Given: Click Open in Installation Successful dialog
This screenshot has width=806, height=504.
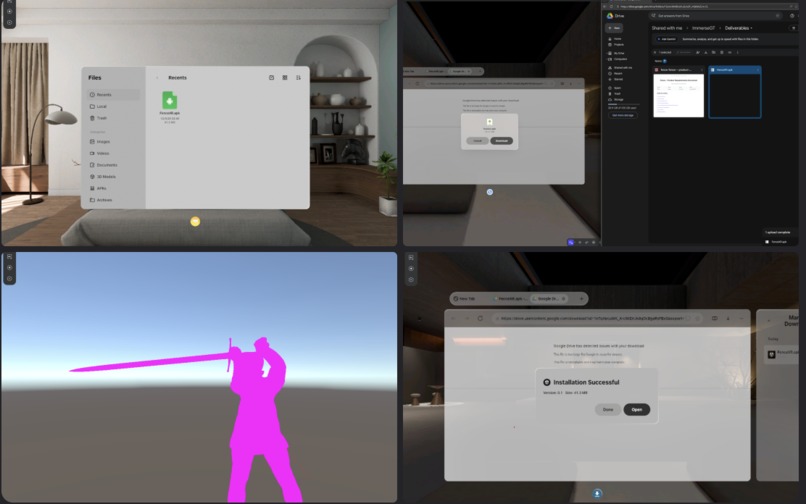Looking at the screenshot, I should (x=636, y=409).
